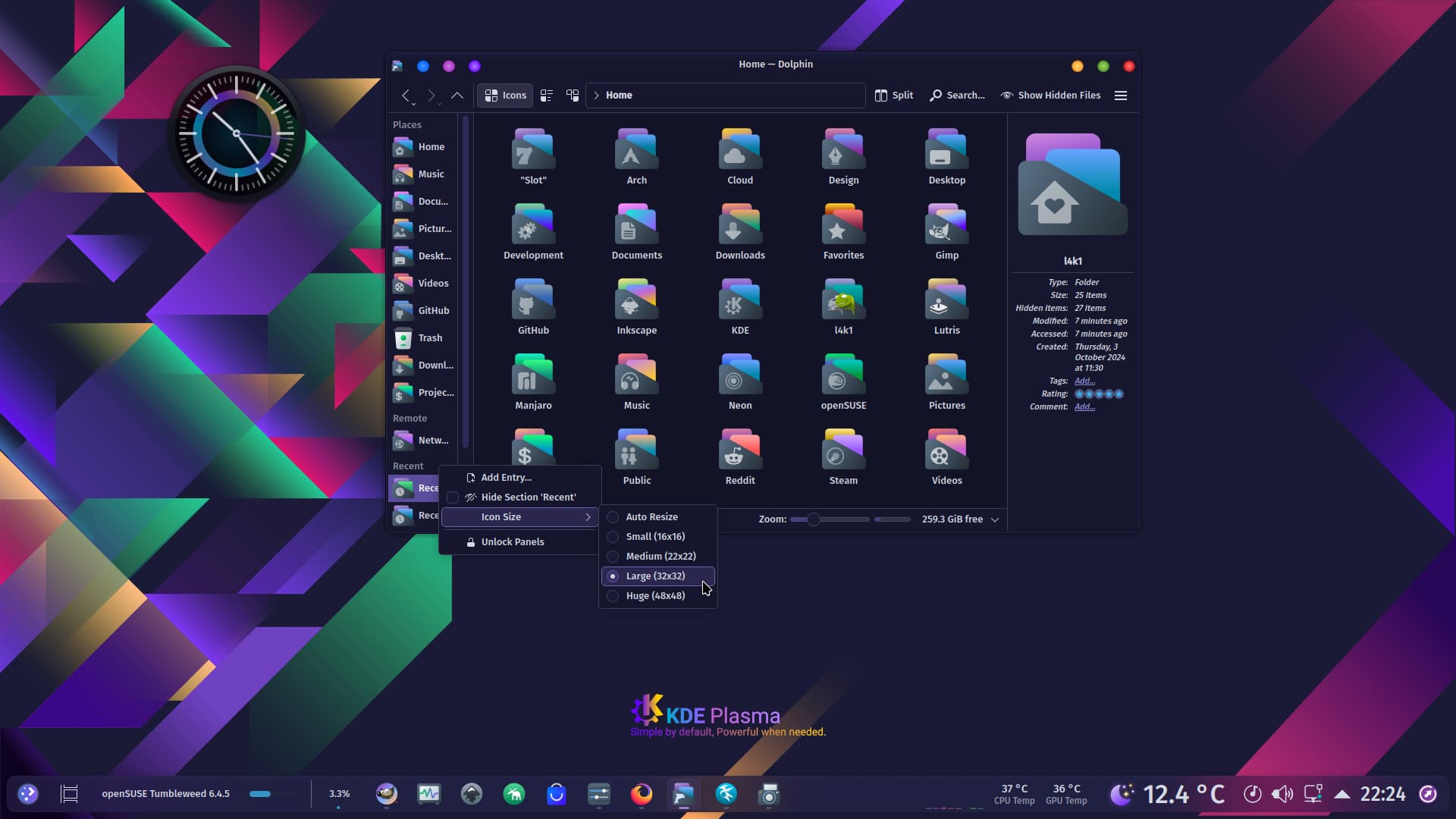
Task: Open the hamburger menu in Dolphin
Action: (x=1121, y=96)
